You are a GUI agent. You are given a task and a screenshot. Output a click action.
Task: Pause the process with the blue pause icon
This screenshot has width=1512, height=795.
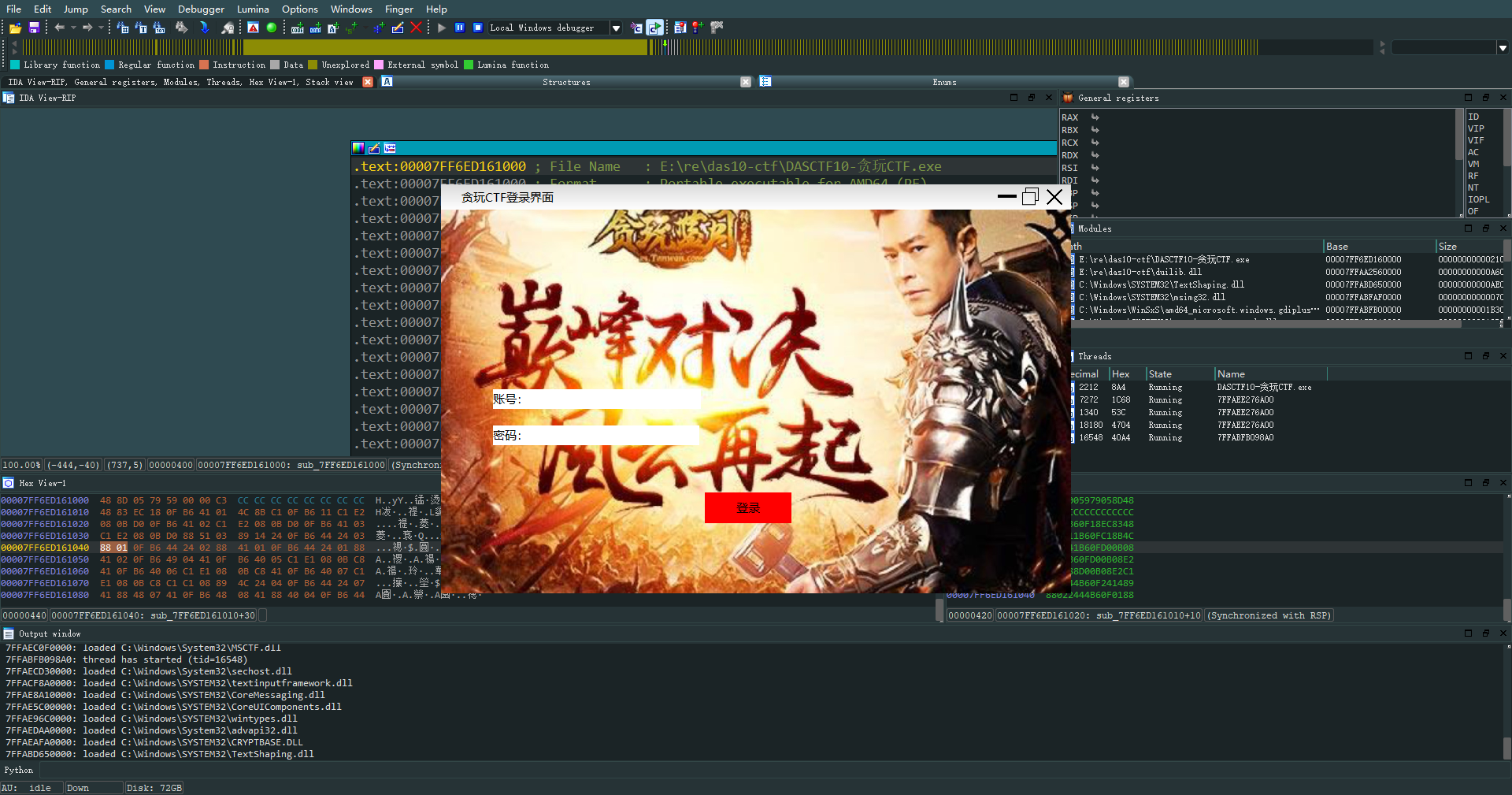[460, 28]
